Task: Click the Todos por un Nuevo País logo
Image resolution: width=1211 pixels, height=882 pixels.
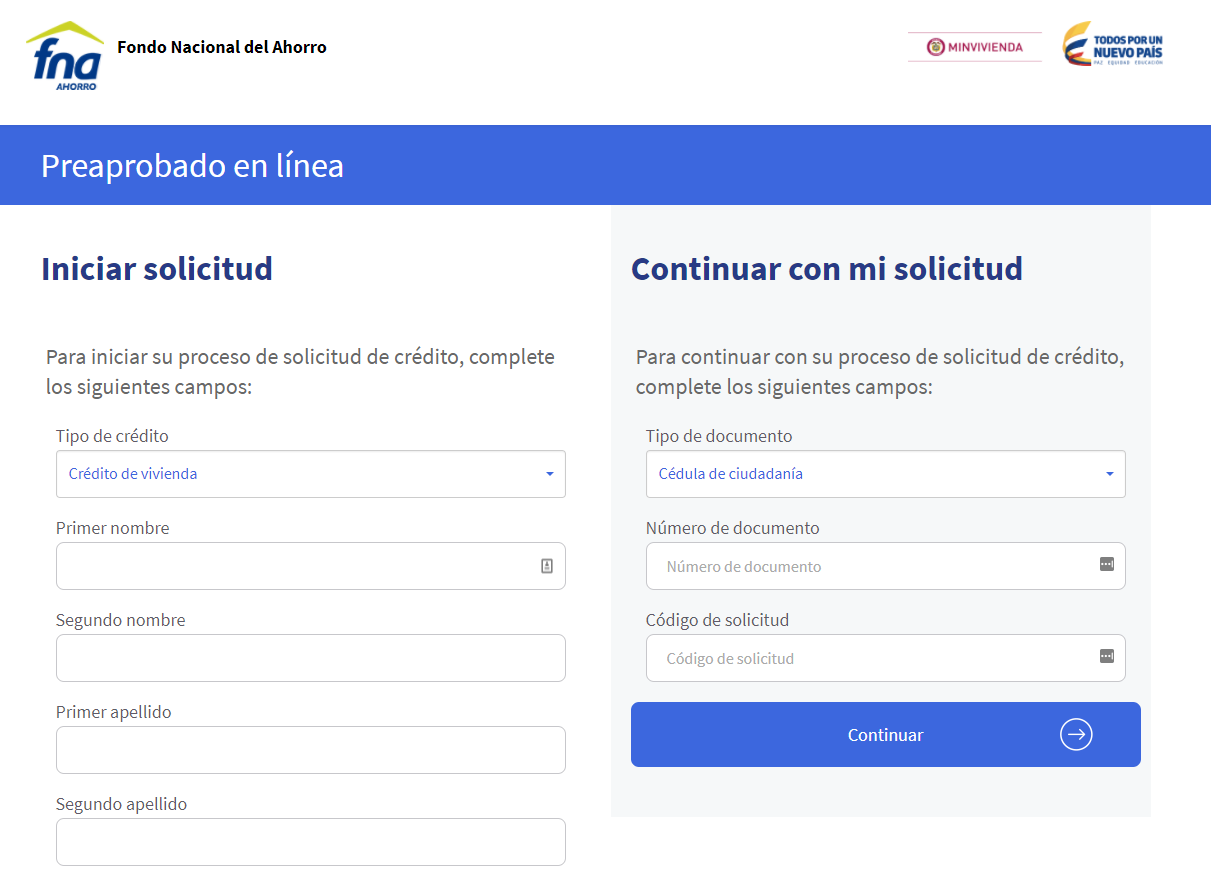Action: pos(1113,46)
